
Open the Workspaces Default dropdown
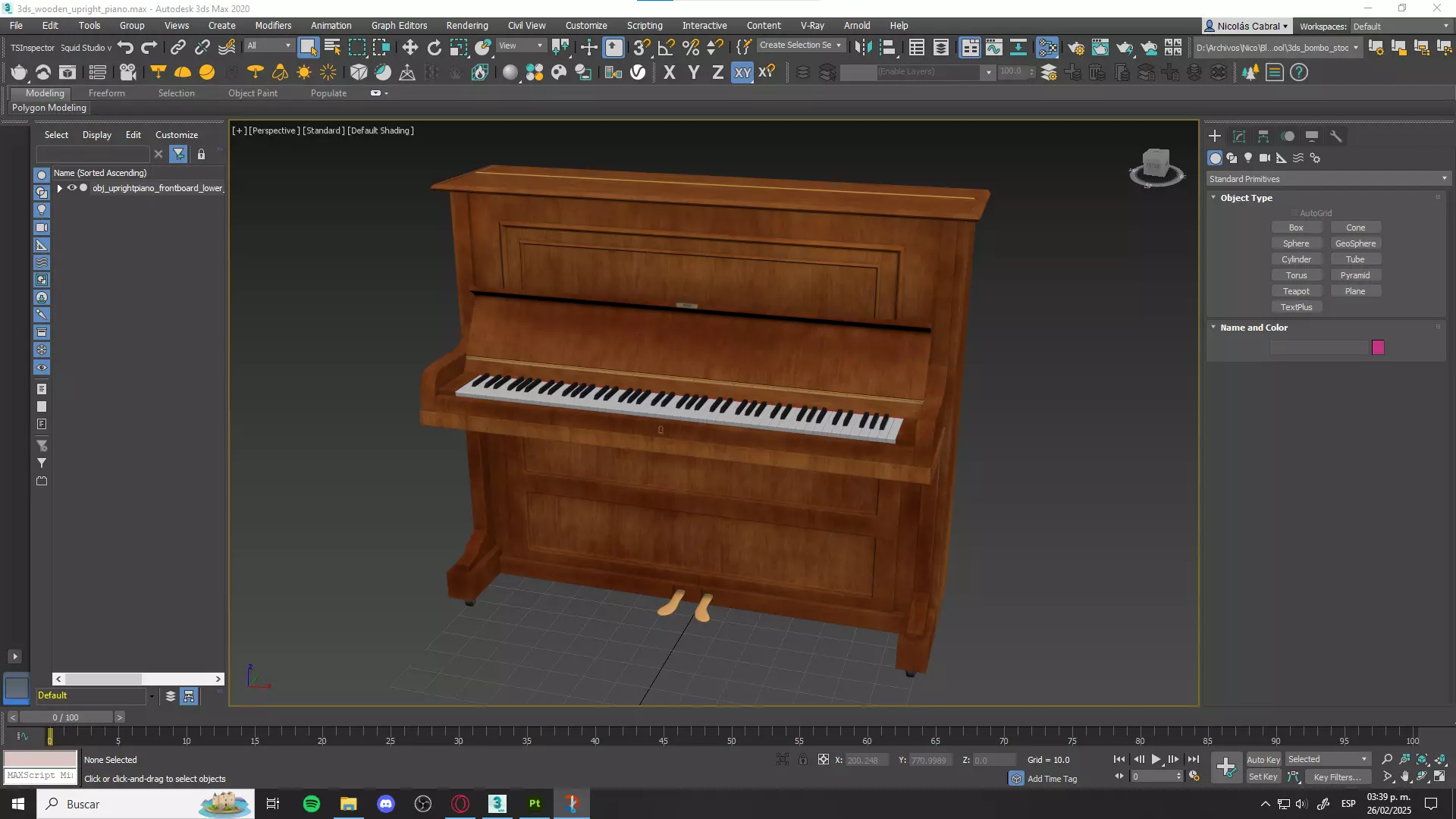pyautogui.click(x=1400, y=27)
